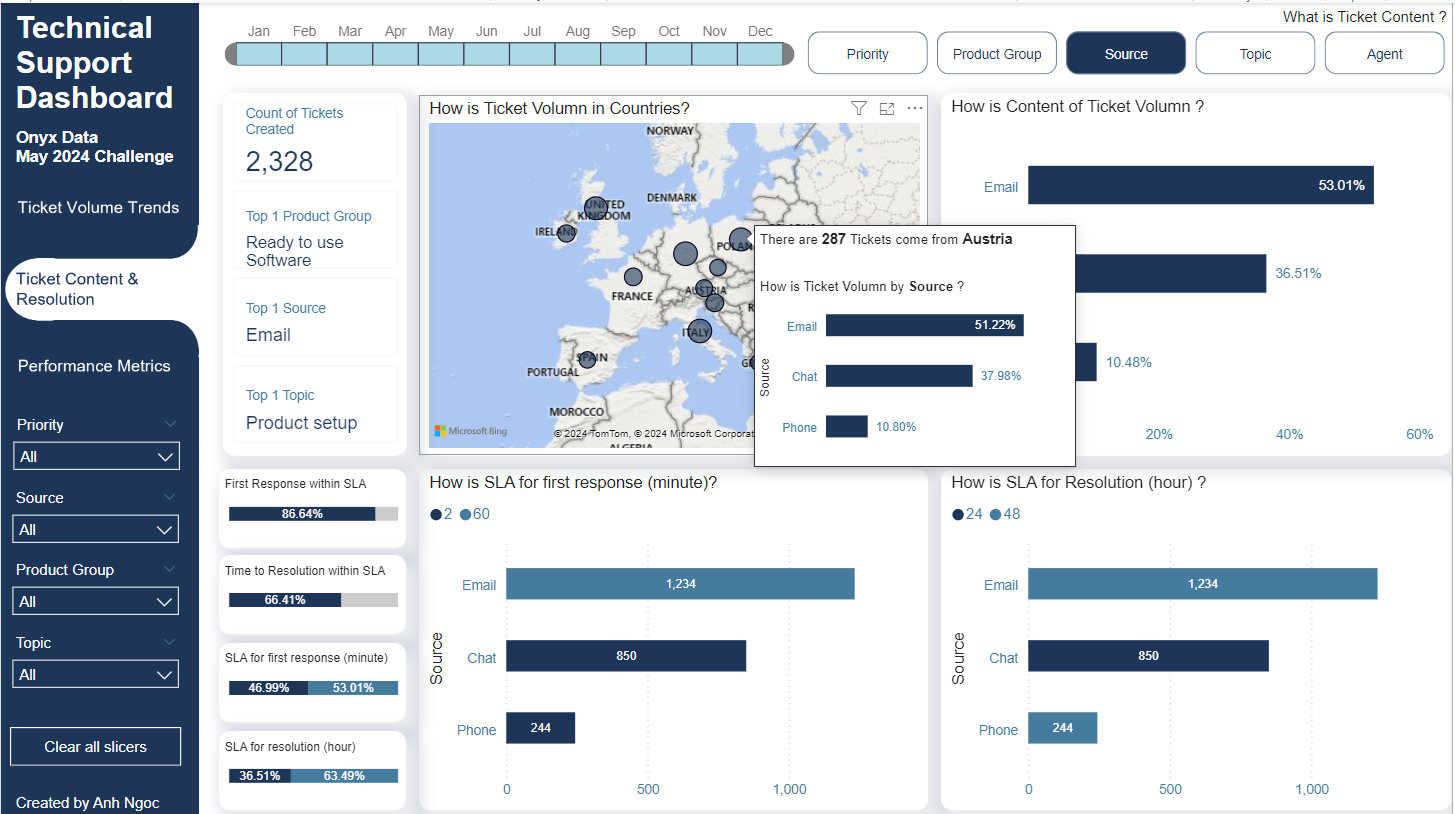Open more options ellipsis on the map visual

pos(914,108)
